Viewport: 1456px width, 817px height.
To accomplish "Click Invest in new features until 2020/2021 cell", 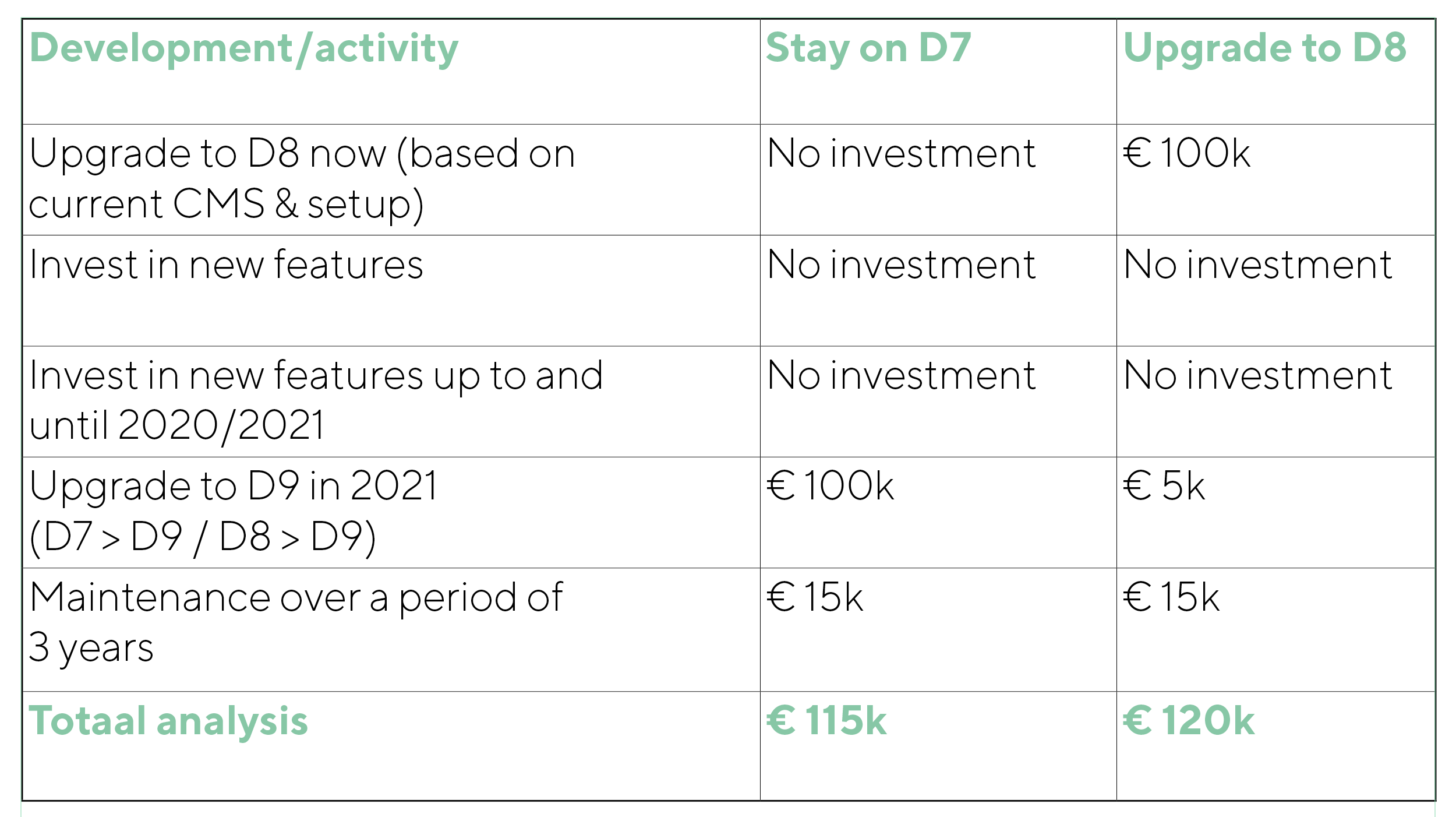I will coord(391,402).
